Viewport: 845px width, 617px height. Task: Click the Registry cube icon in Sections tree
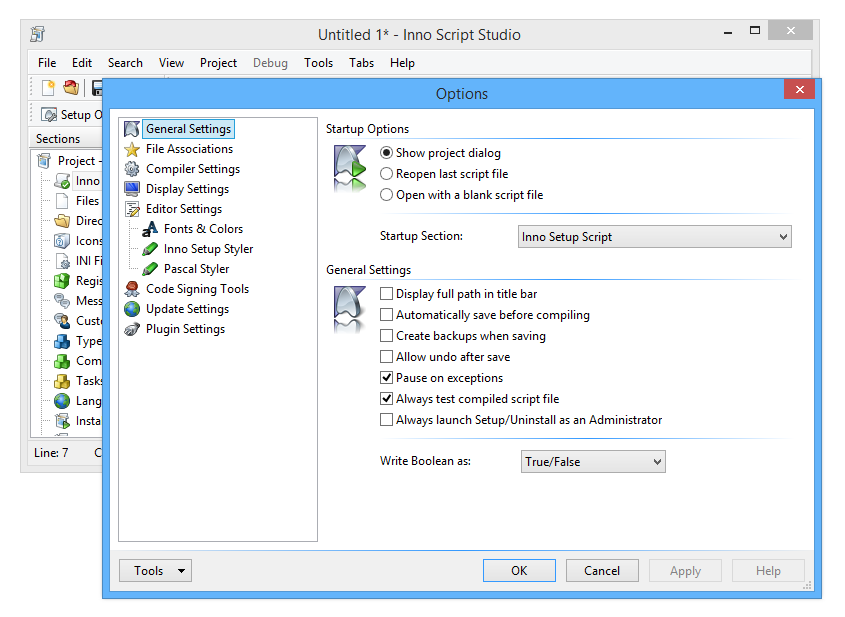pos(62,281)
